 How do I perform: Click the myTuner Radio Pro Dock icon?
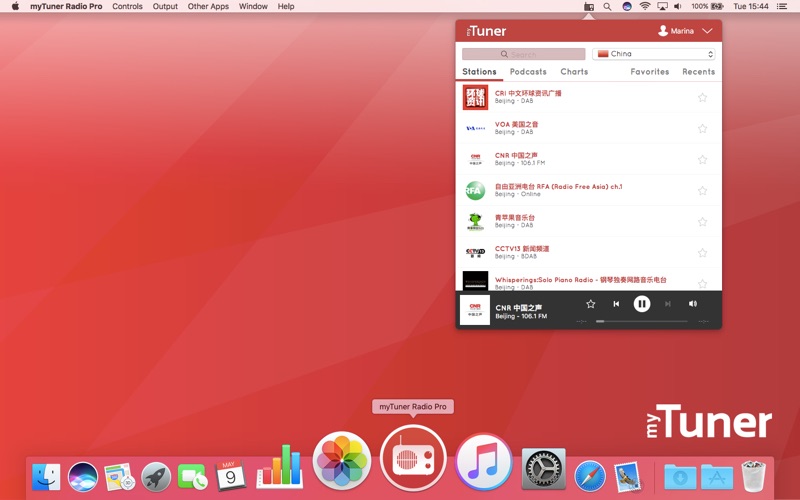coord(413,458)
